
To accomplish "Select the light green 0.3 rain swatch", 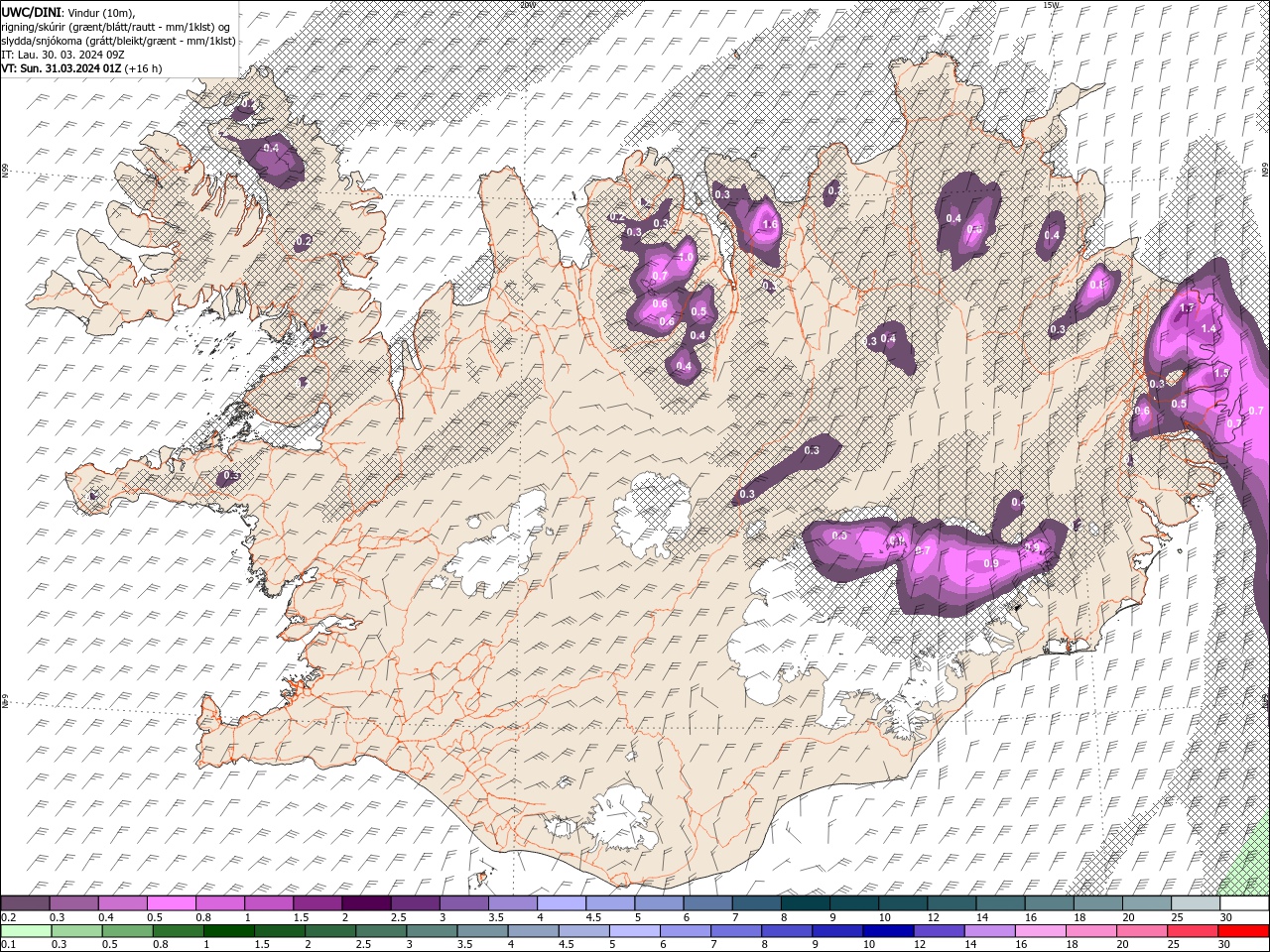I will [x=76, y=931].
